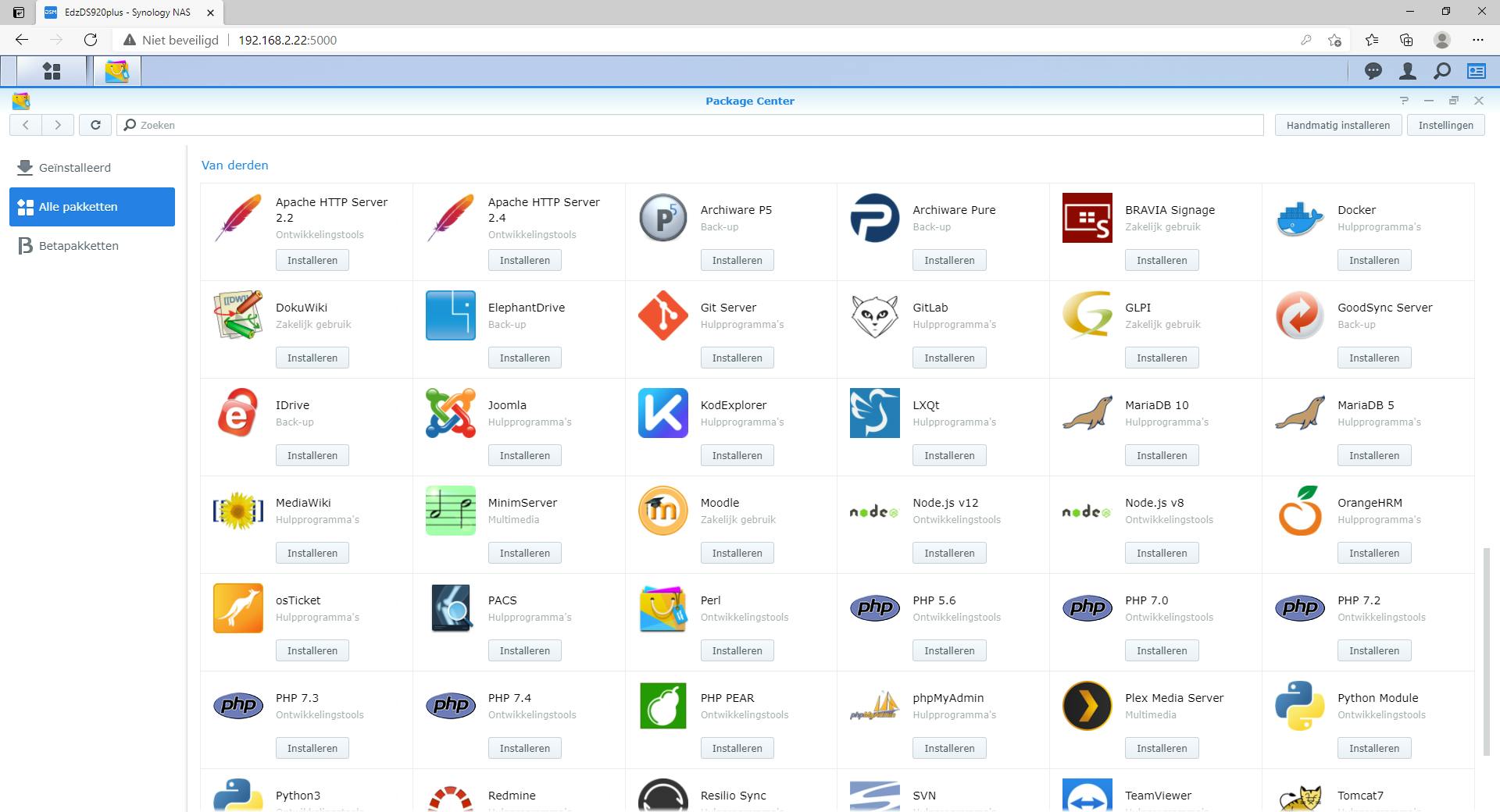
Task: Install PHP 7.4 package
Action: tap(524, 748)
